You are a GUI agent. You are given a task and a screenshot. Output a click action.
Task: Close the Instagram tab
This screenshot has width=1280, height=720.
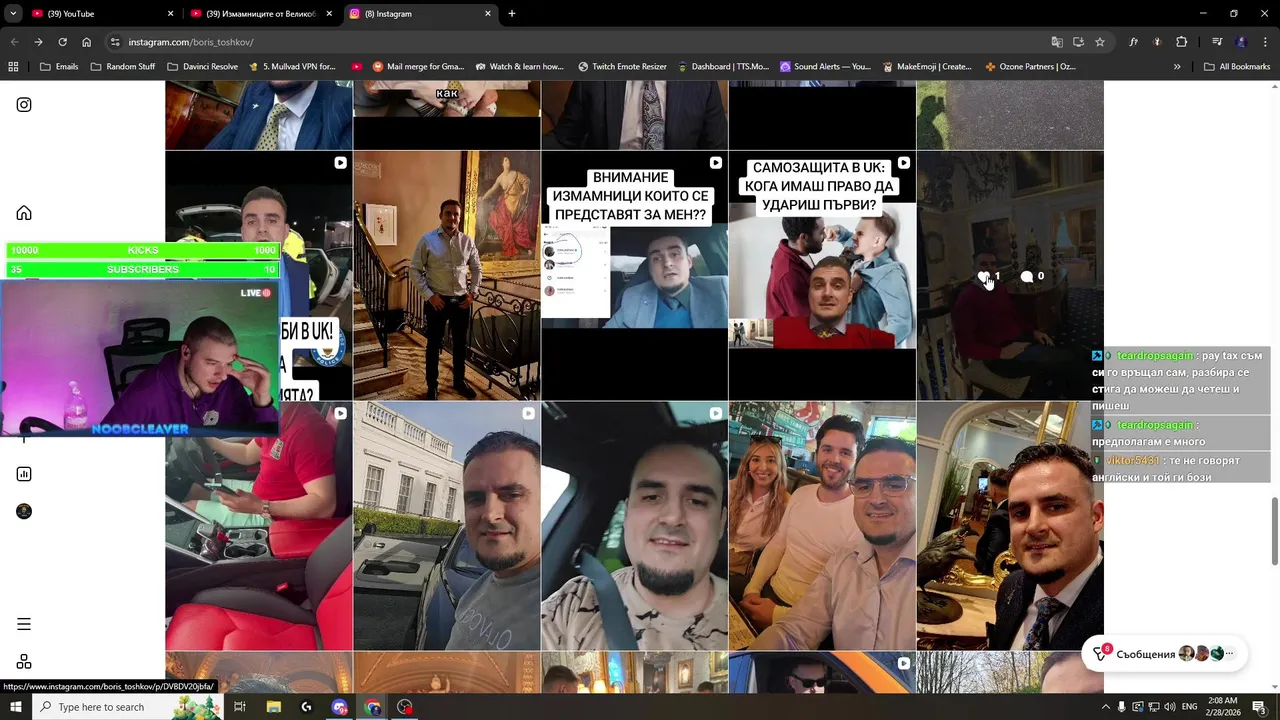pos(488,14)
